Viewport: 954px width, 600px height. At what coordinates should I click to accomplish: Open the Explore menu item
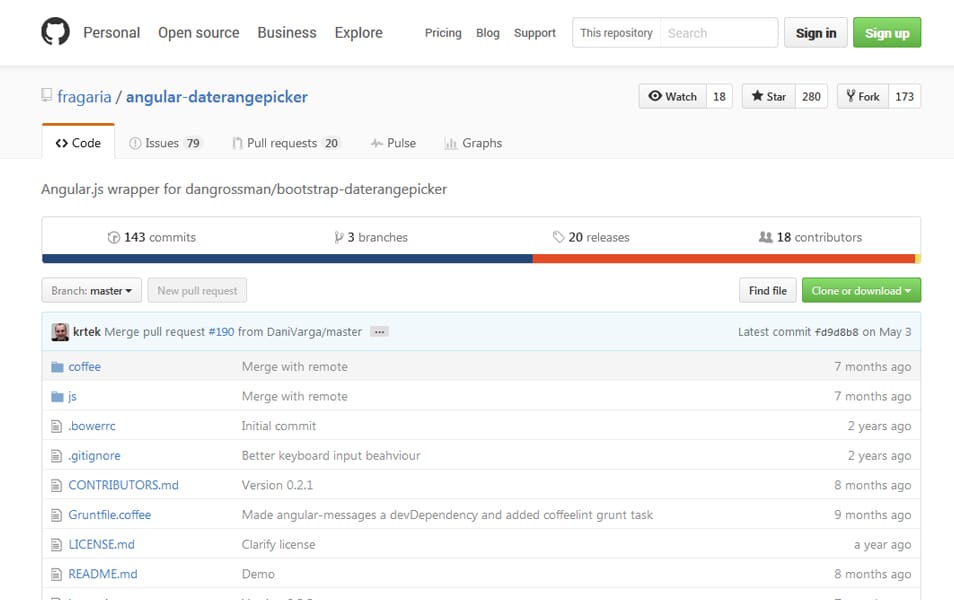coord(358,32)
